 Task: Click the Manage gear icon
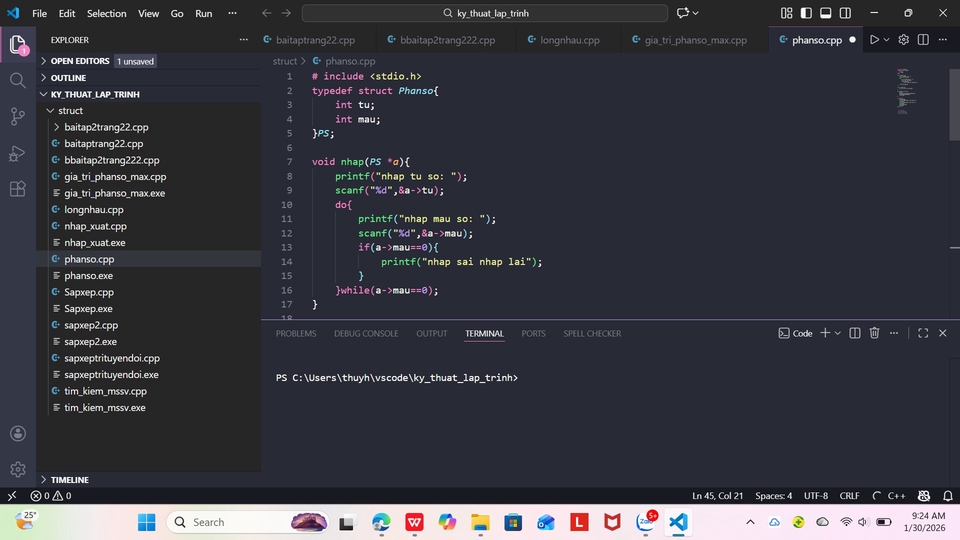pos(18,468)
